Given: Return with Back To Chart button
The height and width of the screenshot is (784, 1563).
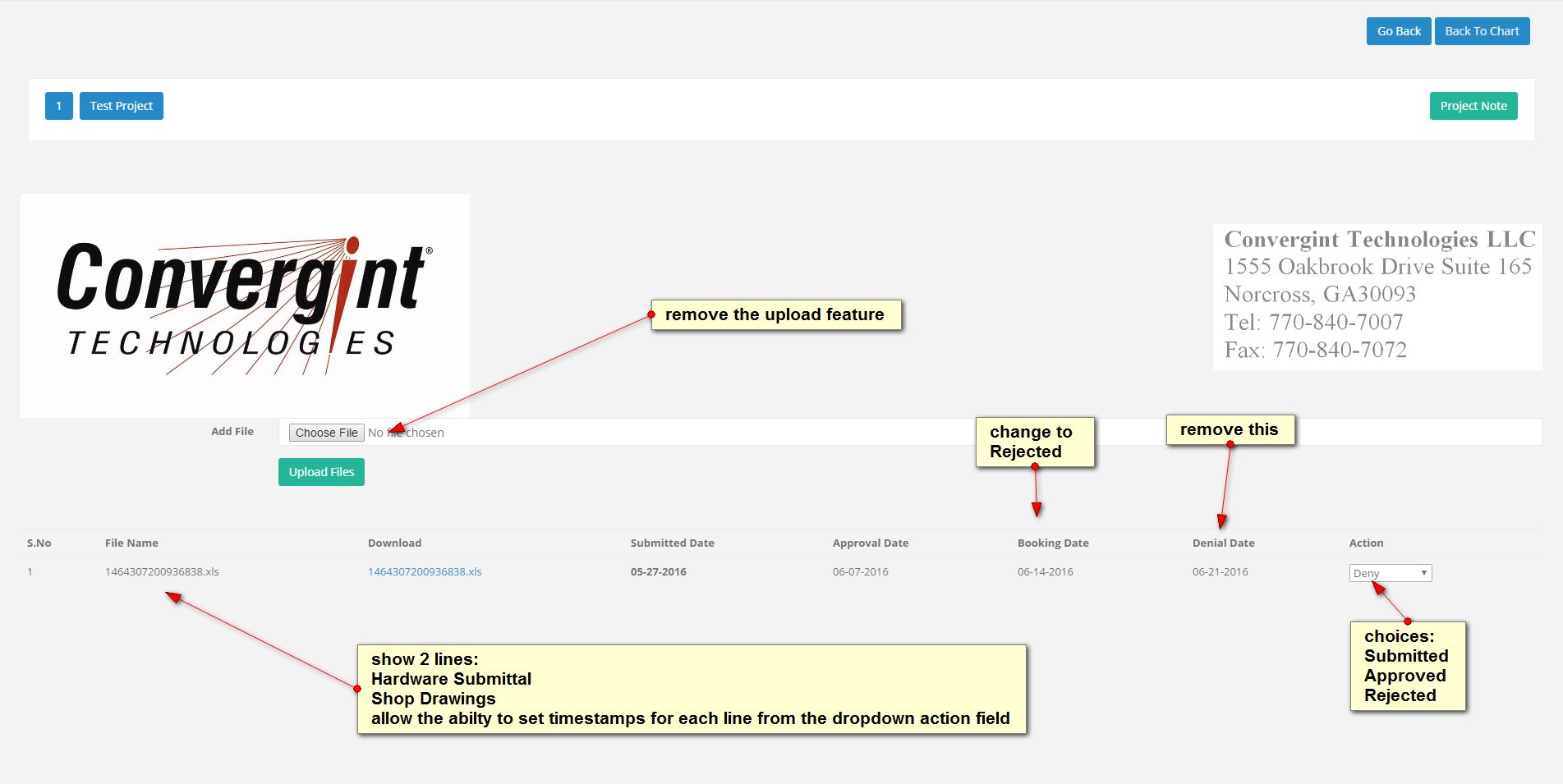Looking at the screenshot, I should [1482, 31].
